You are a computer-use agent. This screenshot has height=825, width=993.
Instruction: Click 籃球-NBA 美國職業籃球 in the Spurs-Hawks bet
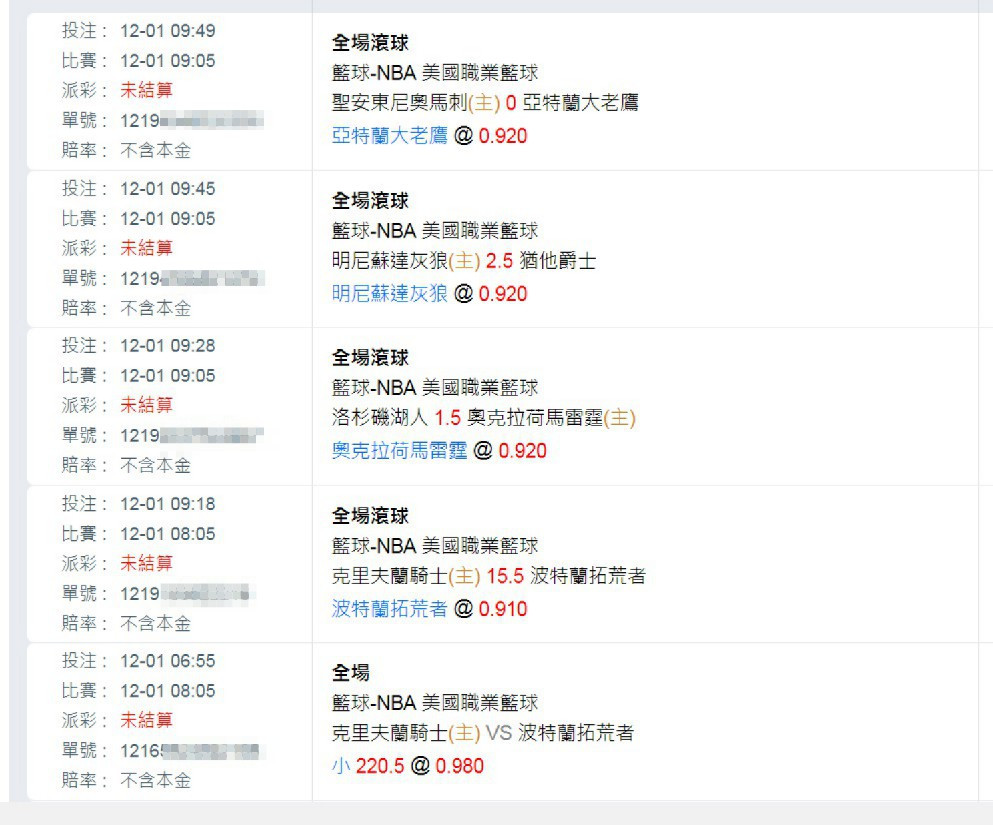(435, 73)
